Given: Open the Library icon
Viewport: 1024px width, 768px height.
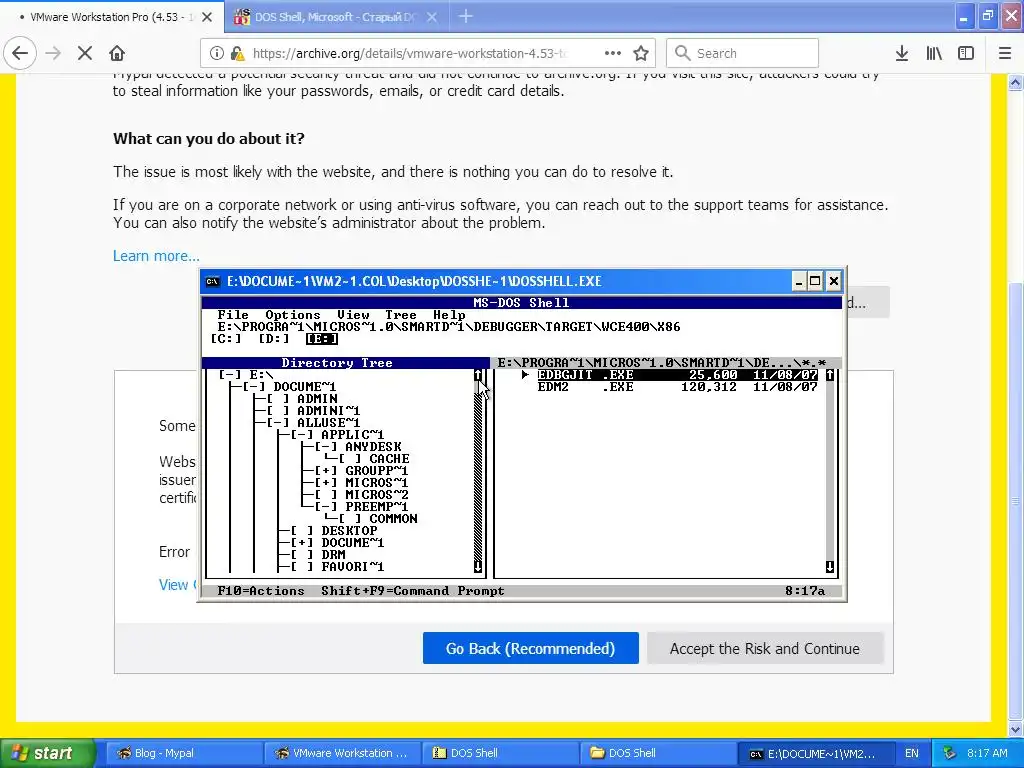Looking at the screenshot, I should click(x=934, y=54).
